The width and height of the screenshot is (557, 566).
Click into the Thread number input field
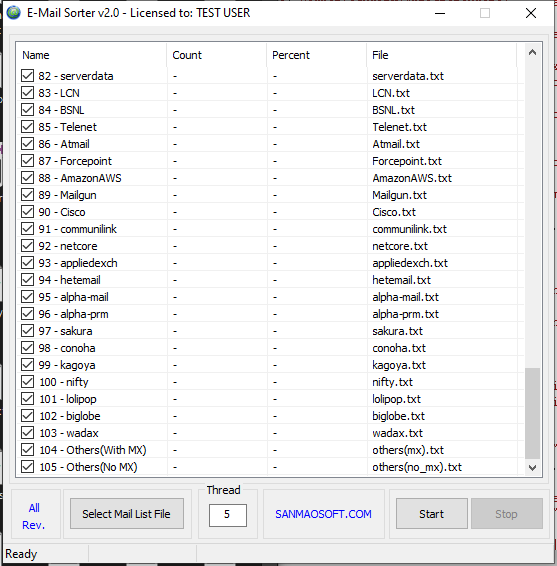(x=228, y=515)
